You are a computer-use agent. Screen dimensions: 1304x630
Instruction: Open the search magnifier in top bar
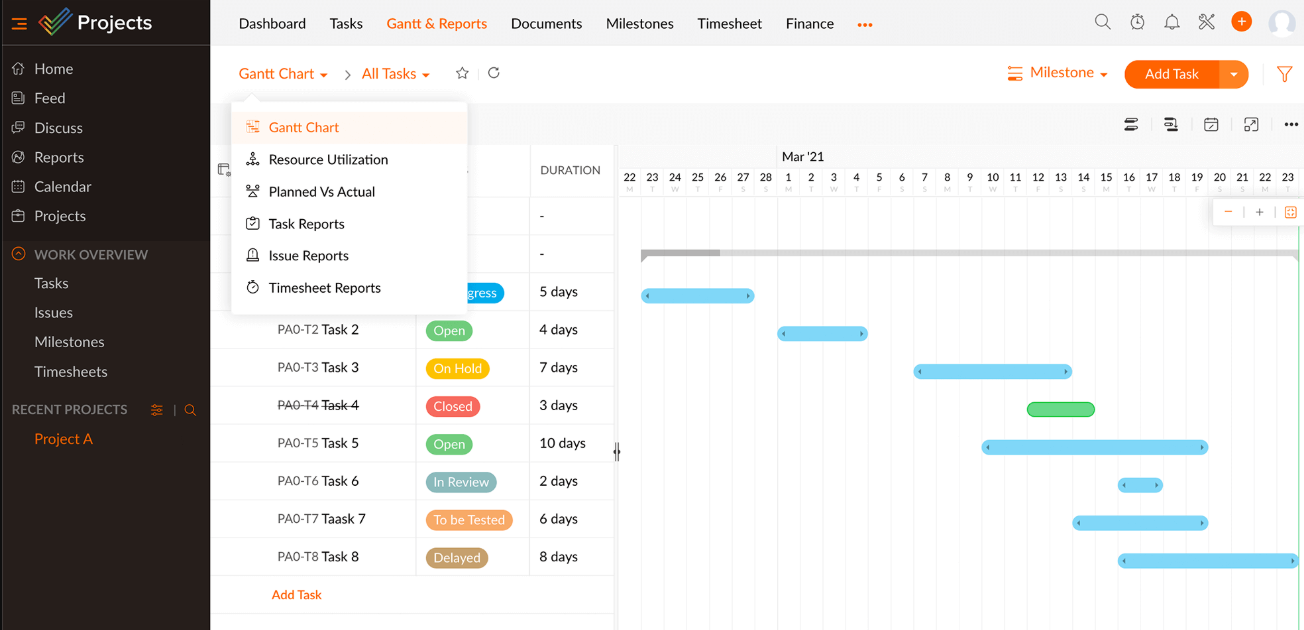[1102, 22]
